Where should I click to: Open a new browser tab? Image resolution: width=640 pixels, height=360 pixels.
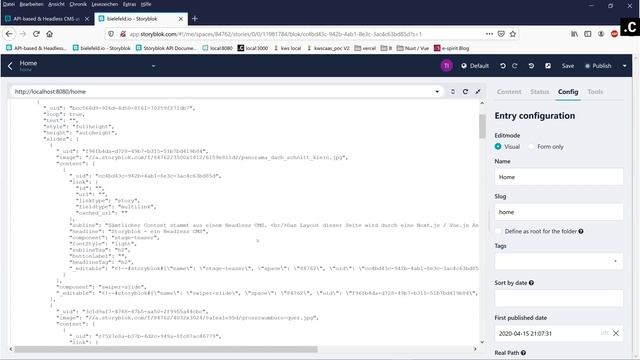[195, 18]
